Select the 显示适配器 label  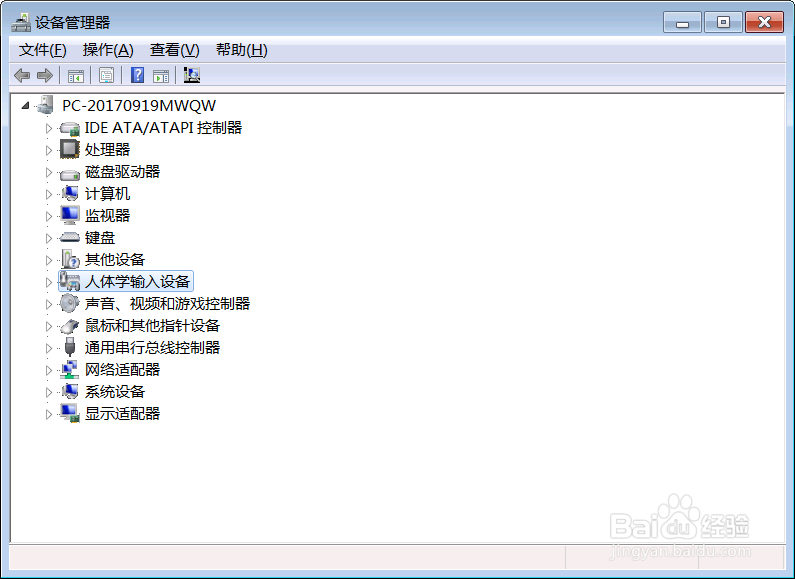[122, 414]
